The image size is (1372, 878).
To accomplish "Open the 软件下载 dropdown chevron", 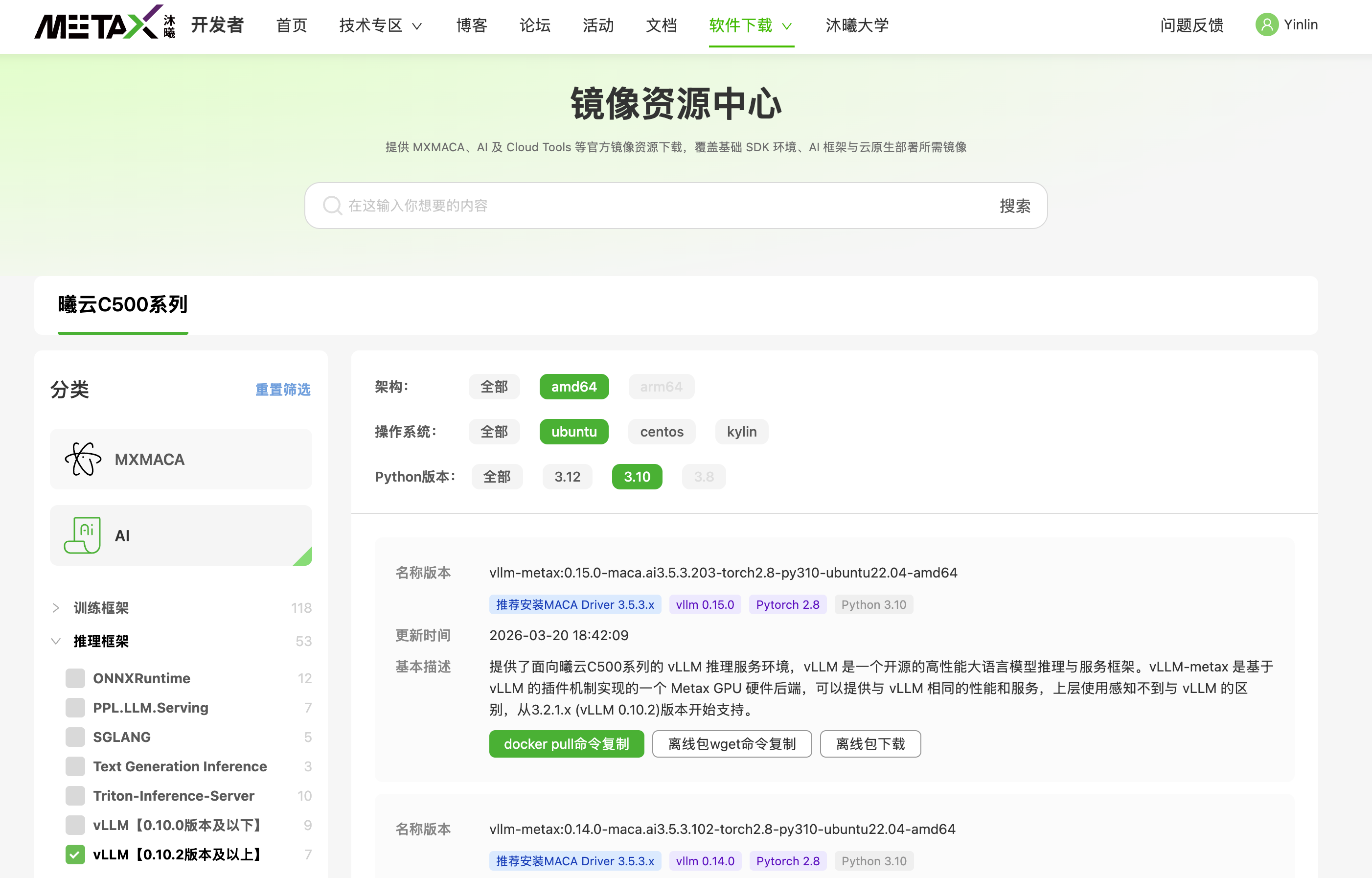I will (787, 26).
